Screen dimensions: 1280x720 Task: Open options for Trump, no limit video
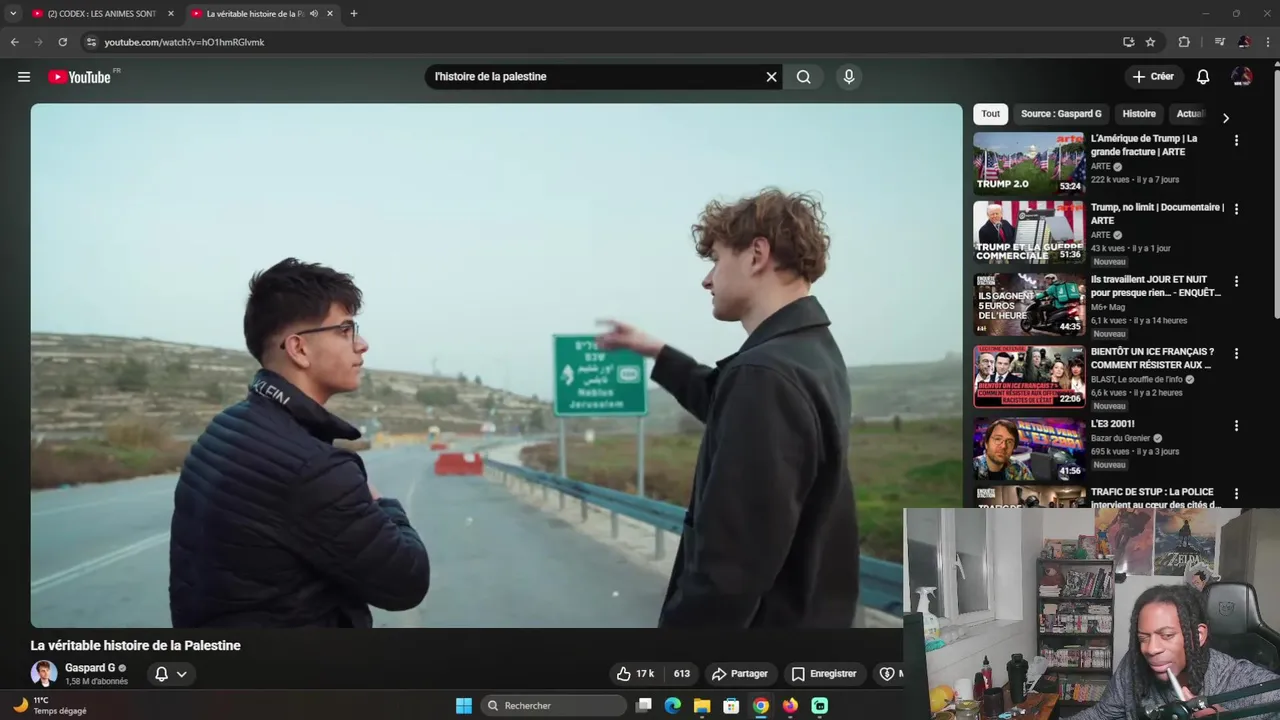(1236, 210)
